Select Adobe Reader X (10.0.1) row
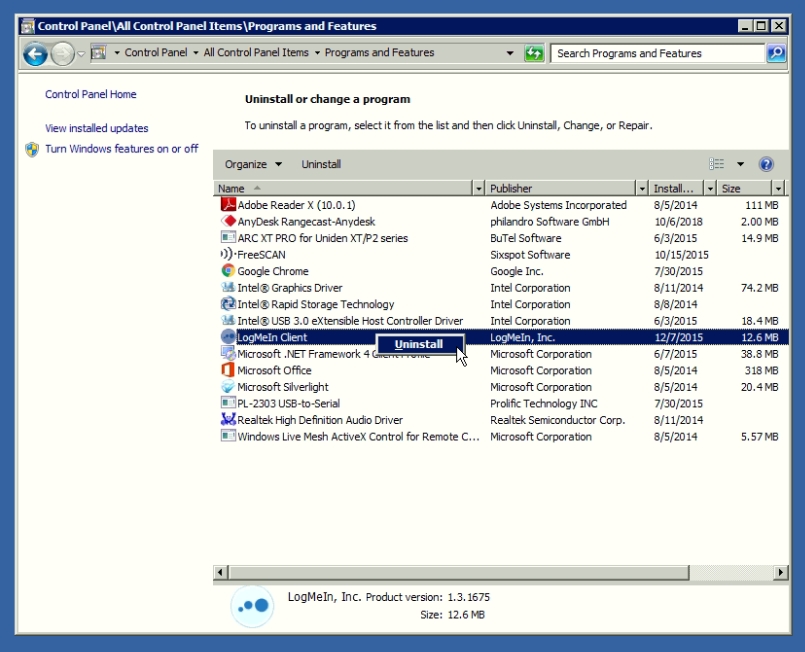 pos(501,205)
